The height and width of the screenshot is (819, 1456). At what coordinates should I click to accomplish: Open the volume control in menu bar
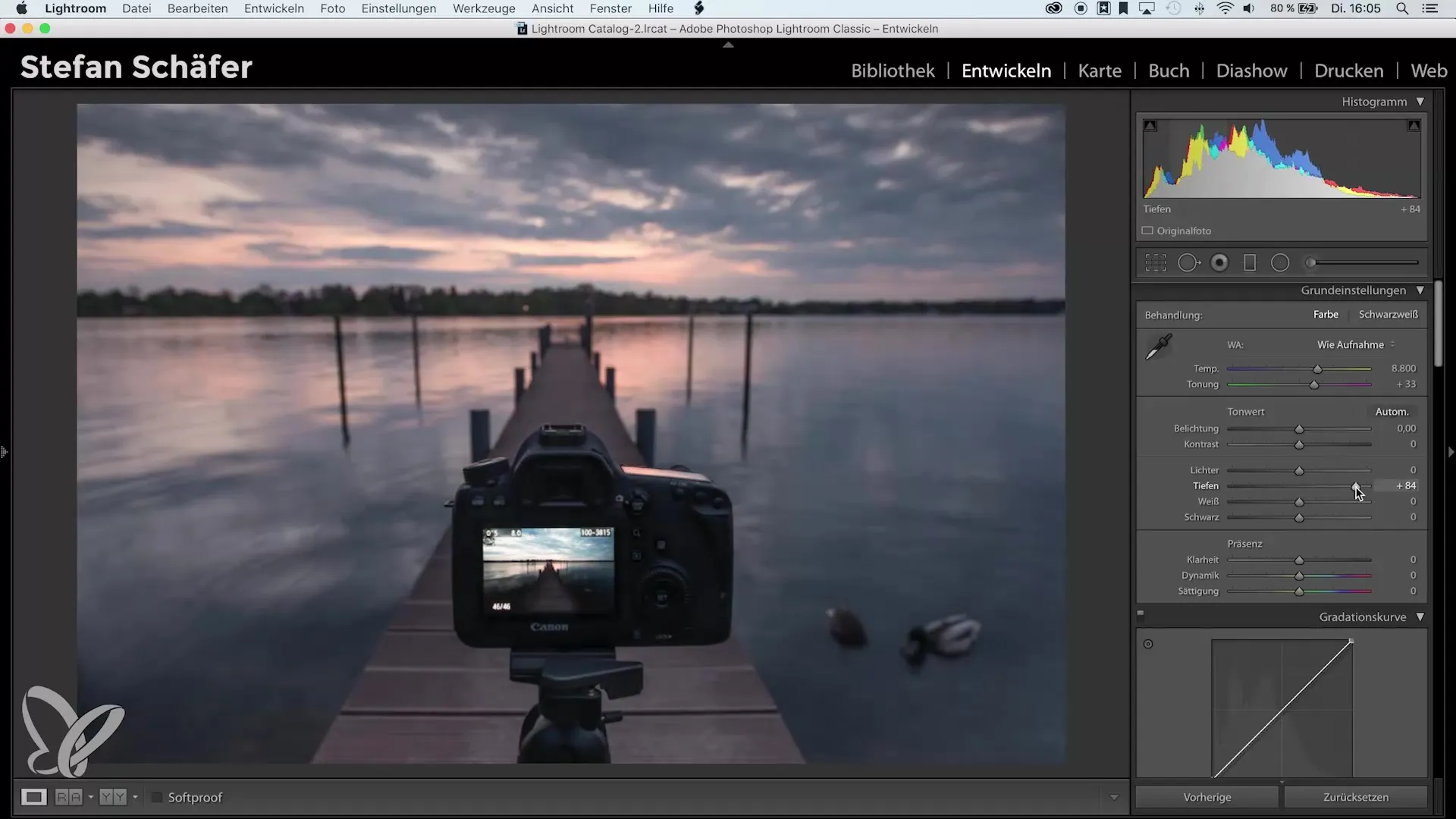[x=1249, y=8]
